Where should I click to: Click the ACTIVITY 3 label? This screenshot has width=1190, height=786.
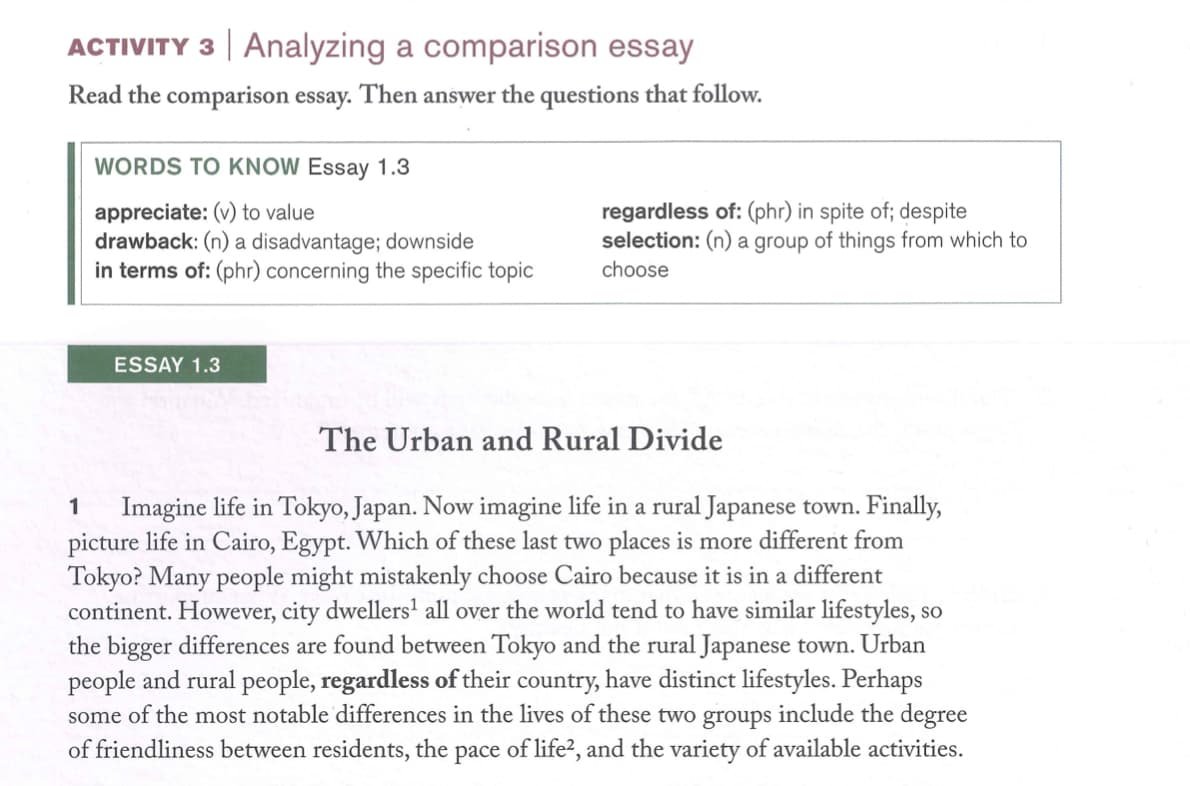click(x=142, y=48)
